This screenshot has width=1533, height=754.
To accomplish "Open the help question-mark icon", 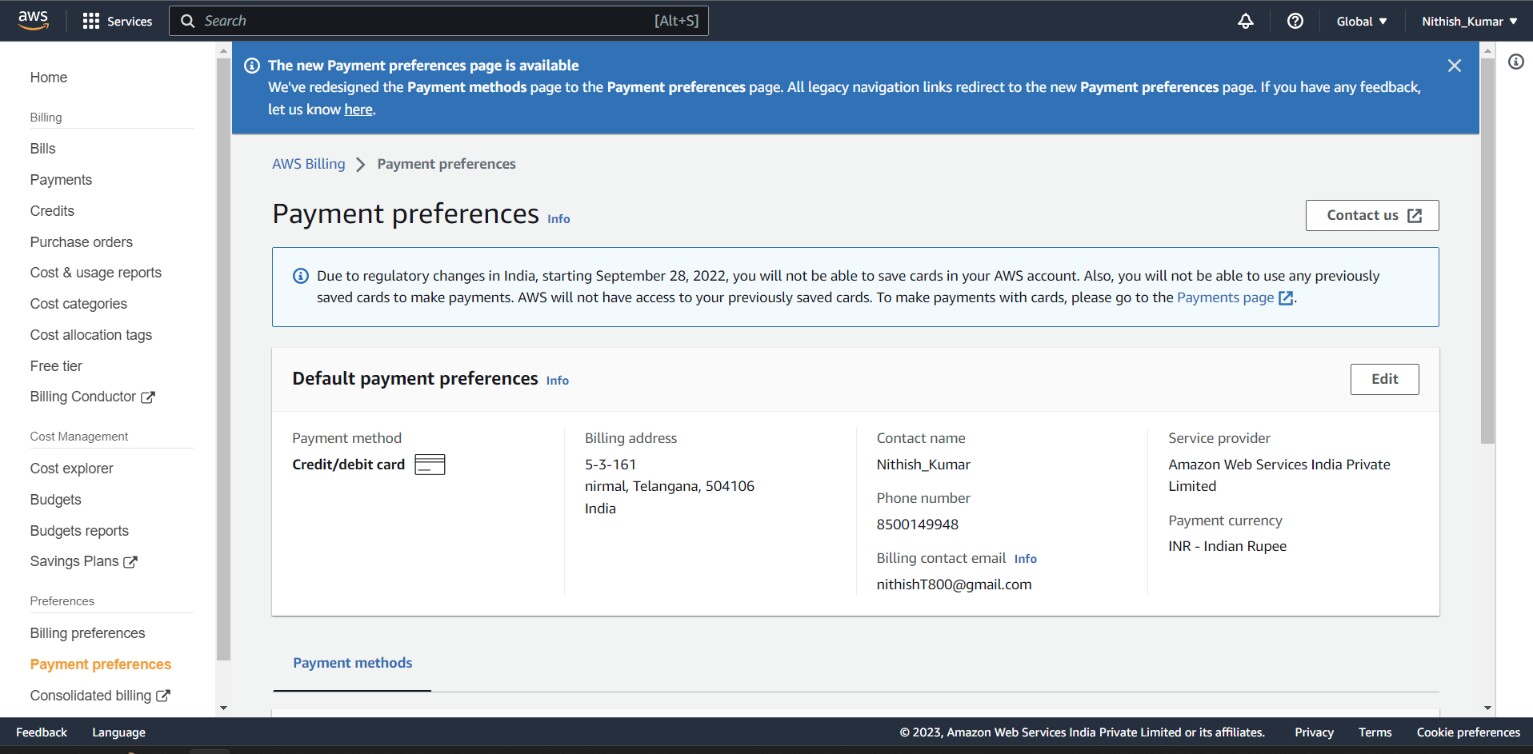I will point(1295,20).
